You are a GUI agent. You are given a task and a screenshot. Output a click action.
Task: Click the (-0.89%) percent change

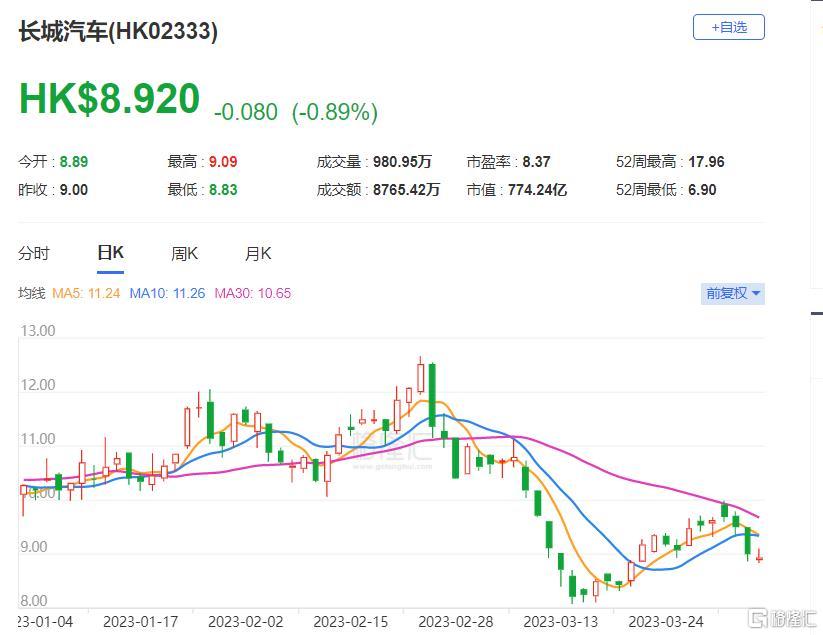tap(335, 112)
